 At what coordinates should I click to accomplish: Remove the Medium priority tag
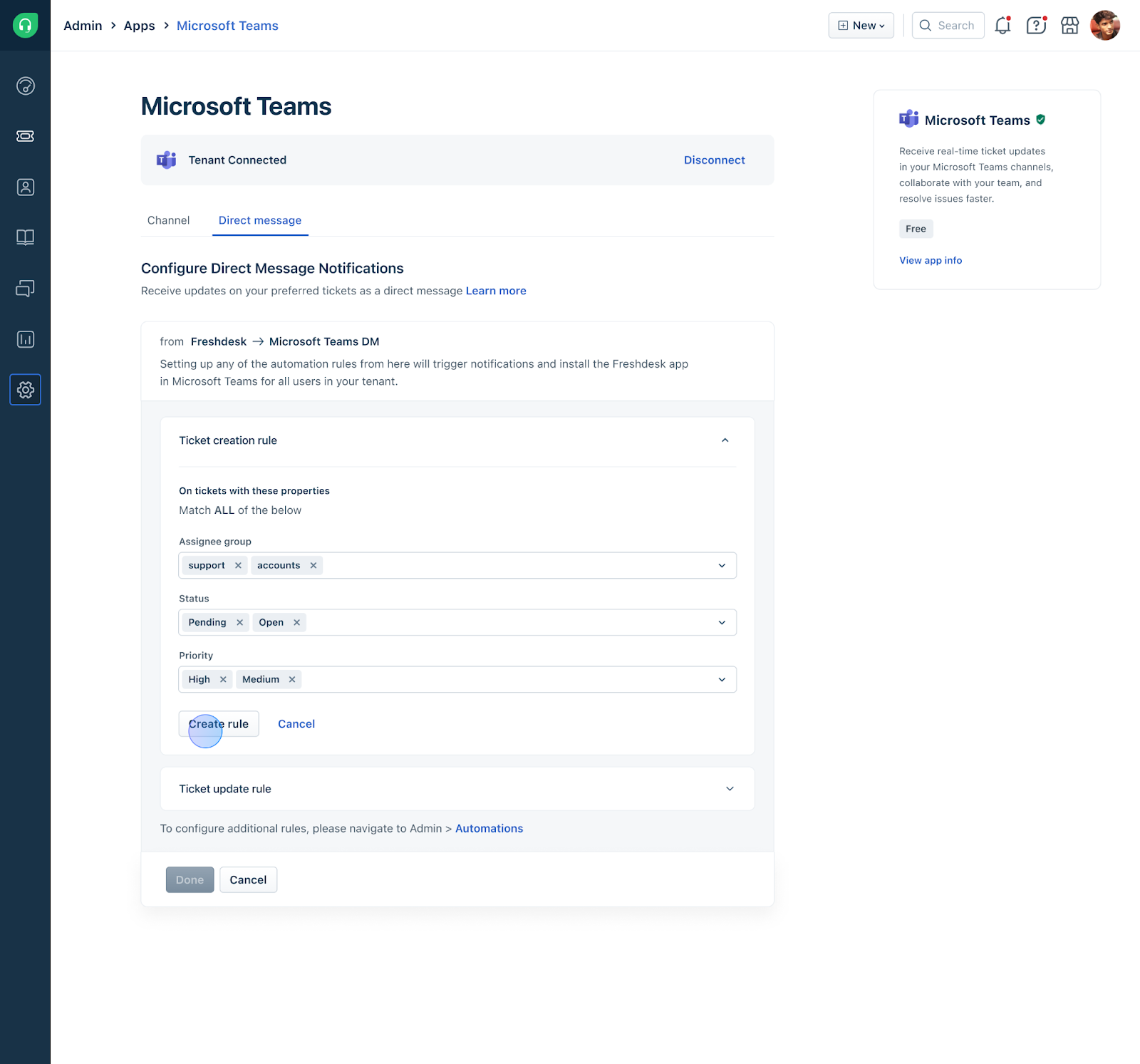pyautogui.click(x=291, y=679)
